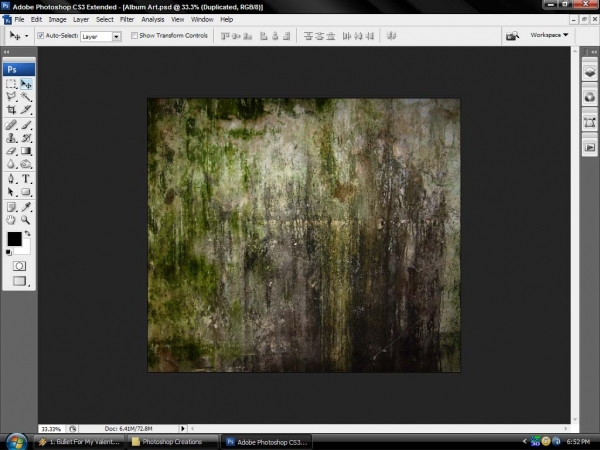Image resolution: width=600 pixels, height=450 pixels.
Task: Select the Eraser tool
Action: [x=11, y=151]
